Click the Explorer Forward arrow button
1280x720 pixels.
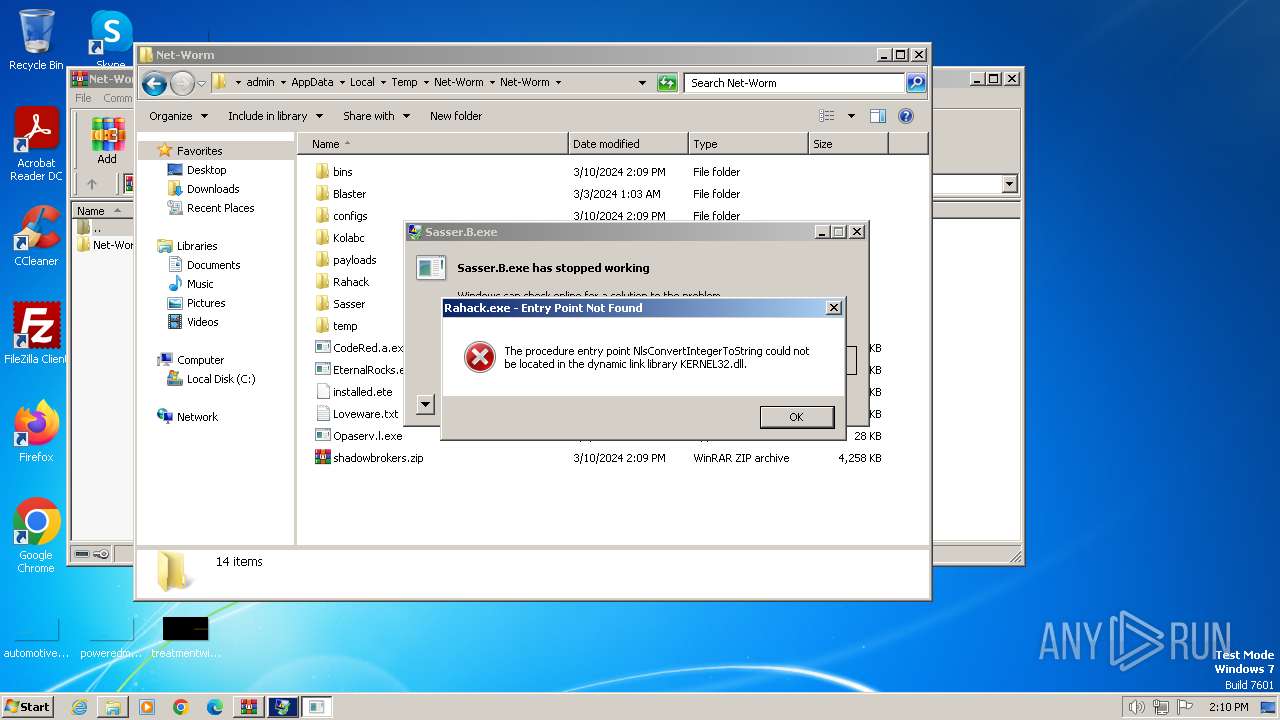click(x=182, y=83)
